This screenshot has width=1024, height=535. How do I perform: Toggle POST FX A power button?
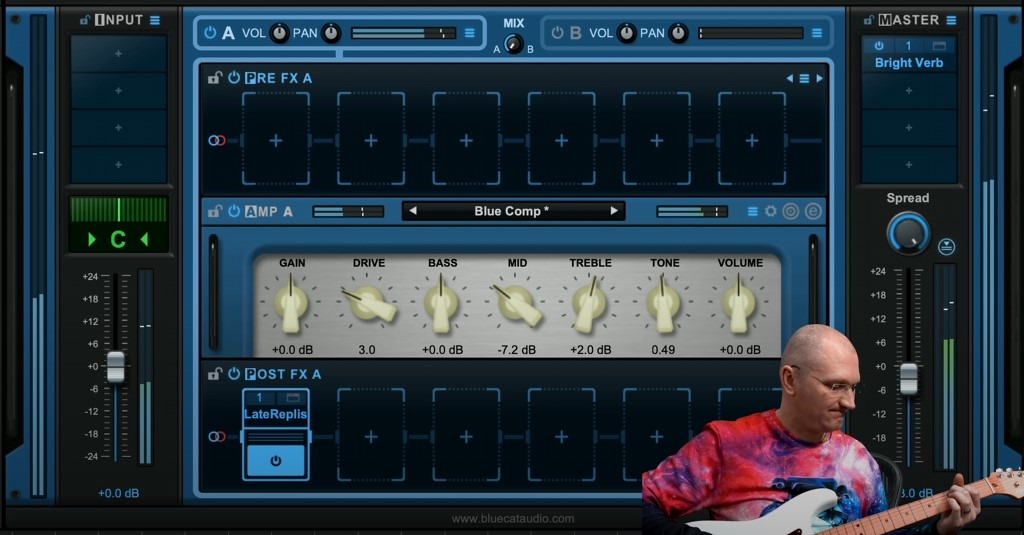234,374
